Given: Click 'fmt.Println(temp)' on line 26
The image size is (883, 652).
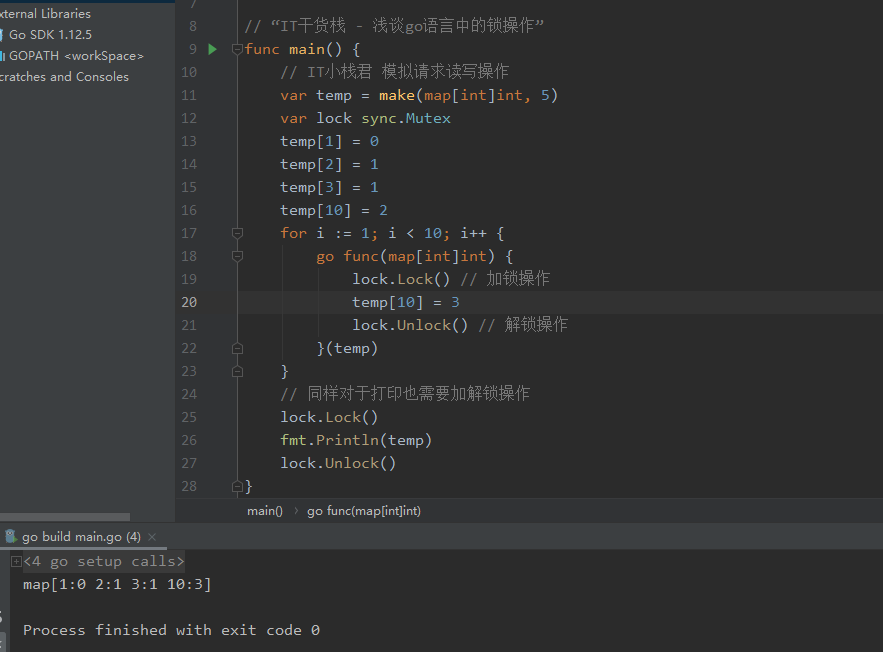Looking at the screenshot, I should coord(356,440).
